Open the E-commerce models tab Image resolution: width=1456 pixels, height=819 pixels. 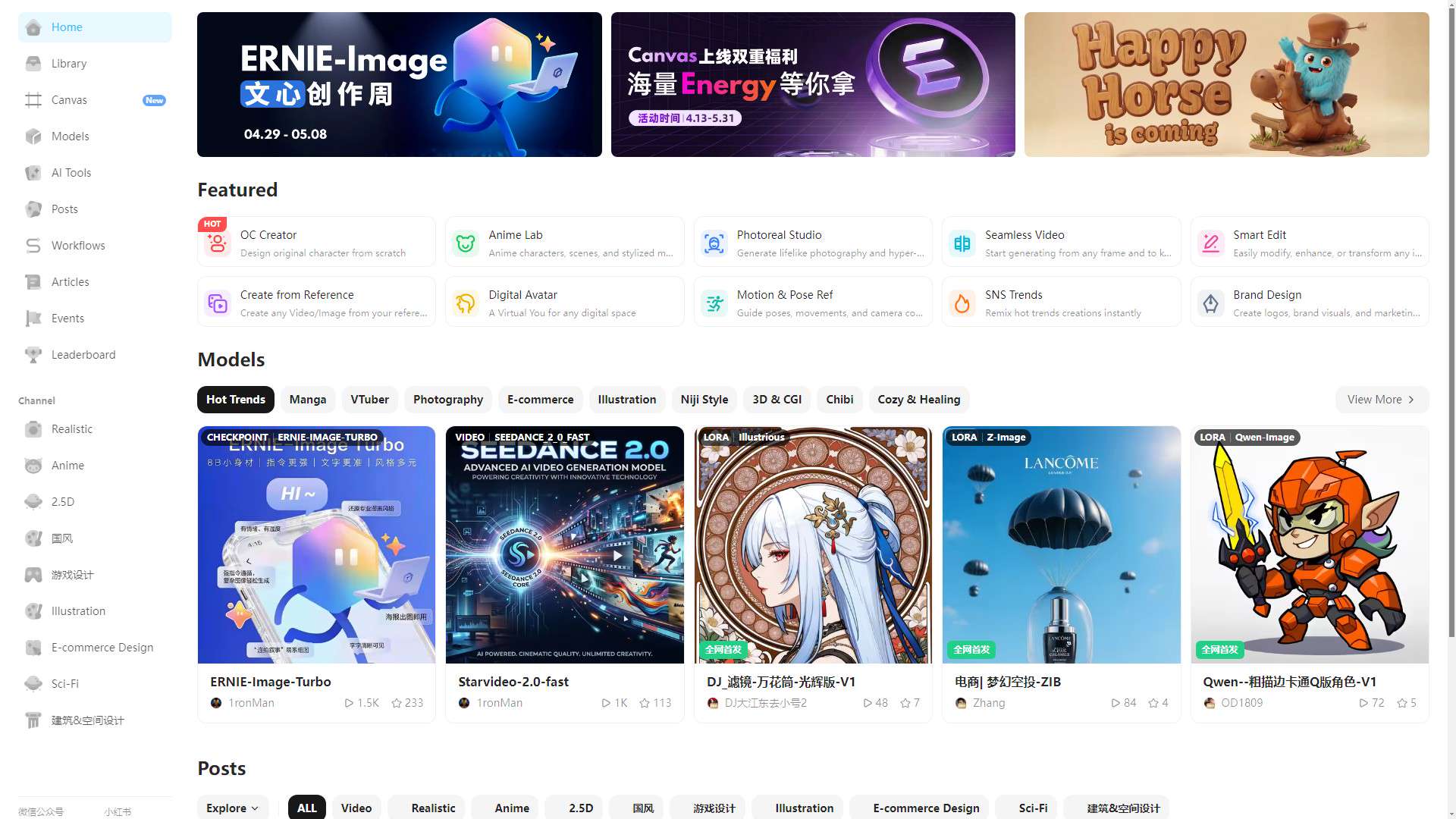541,400
